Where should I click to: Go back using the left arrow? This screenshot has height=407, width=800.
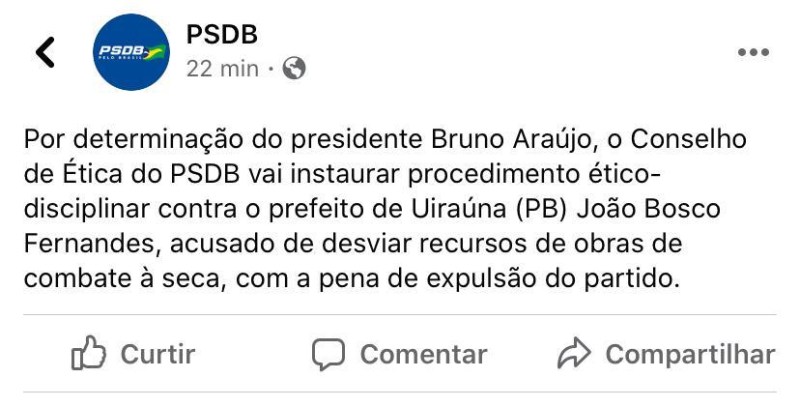(44, 52)
